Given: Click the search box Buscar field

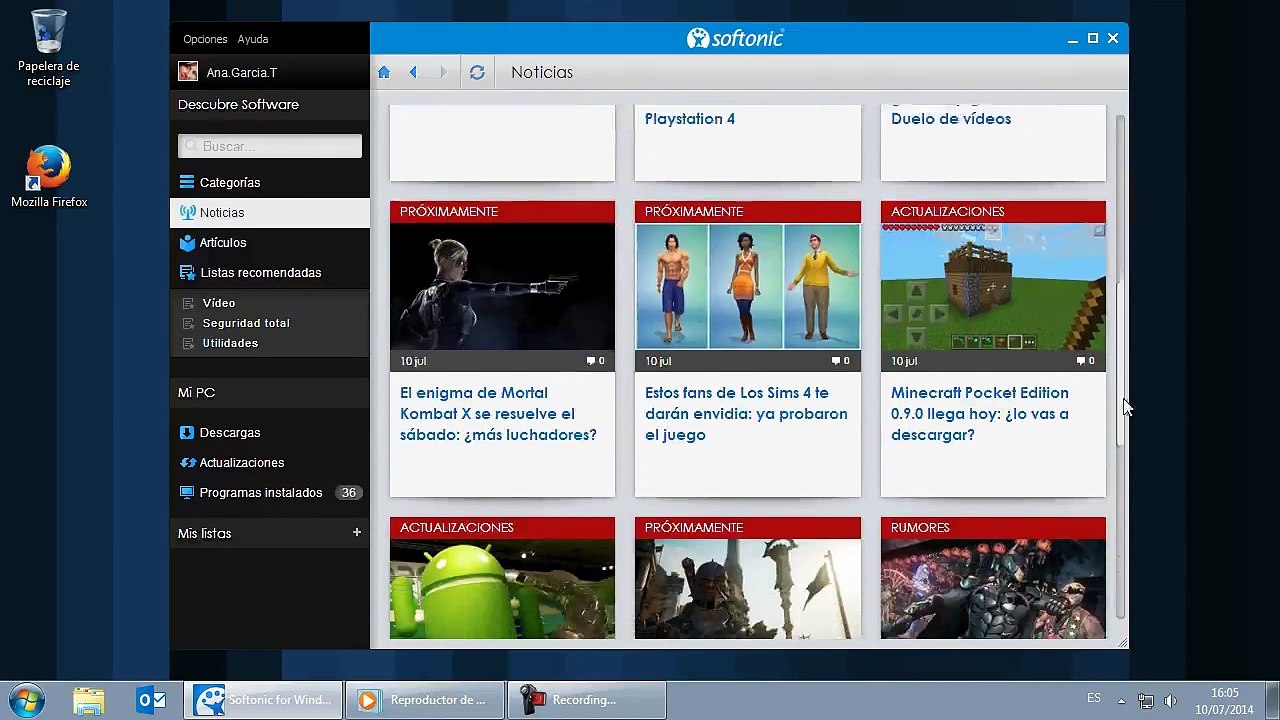Looking at the screenshot, I should click(270, 146).
